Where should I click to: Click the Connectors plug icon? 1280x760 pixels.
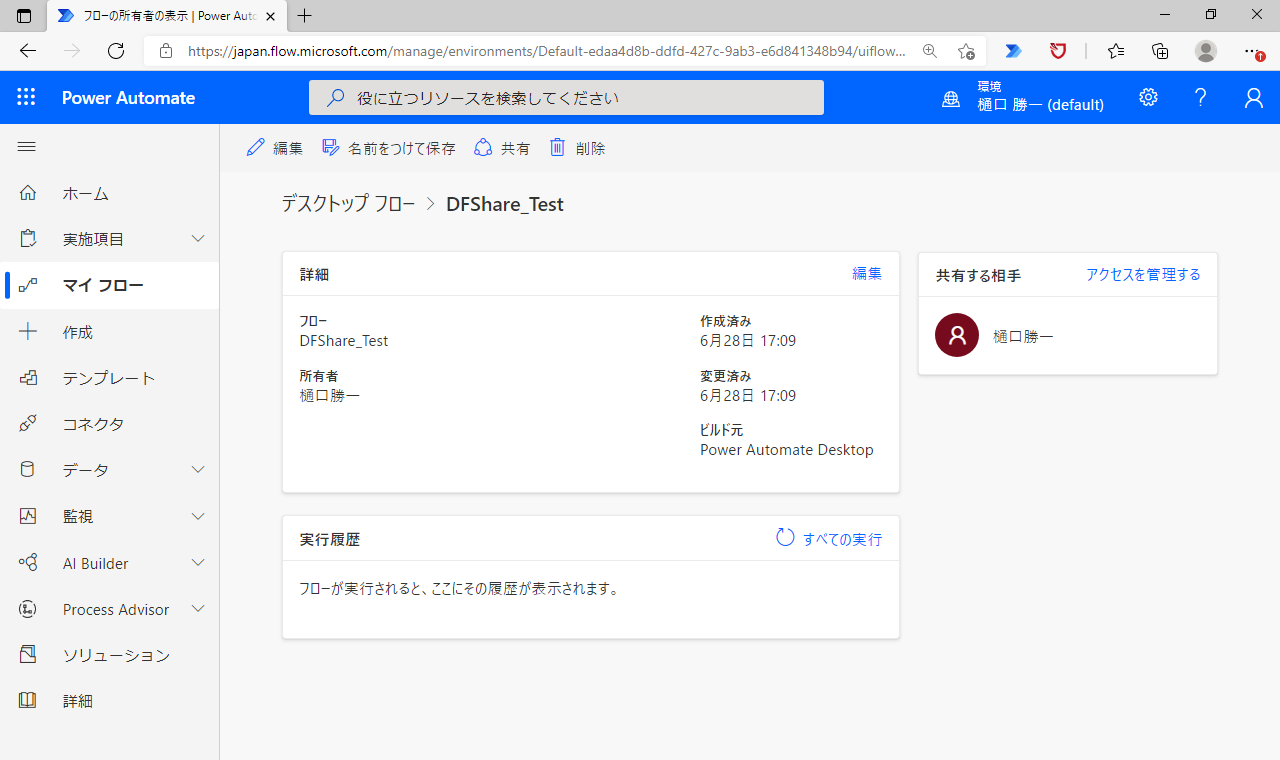coord(28,424)
